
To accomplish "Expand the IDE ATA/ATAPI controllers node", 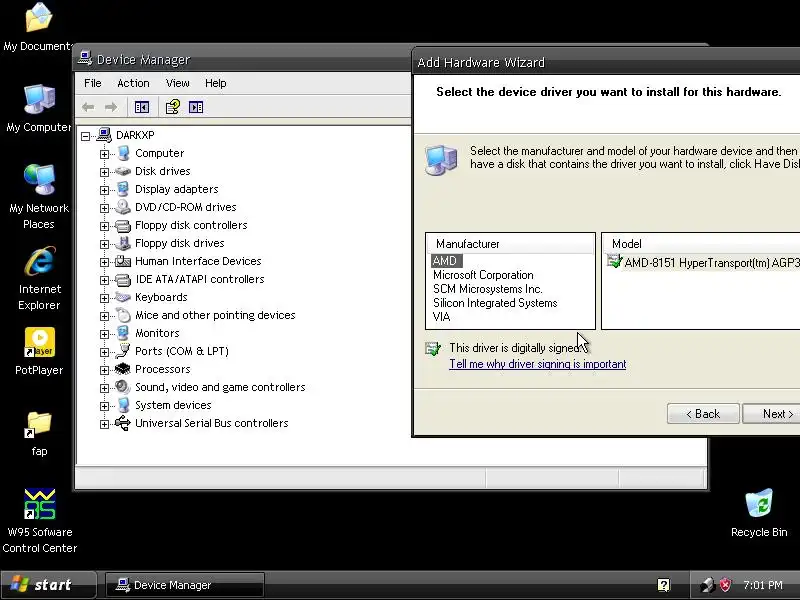I will (x=105, y=280).
